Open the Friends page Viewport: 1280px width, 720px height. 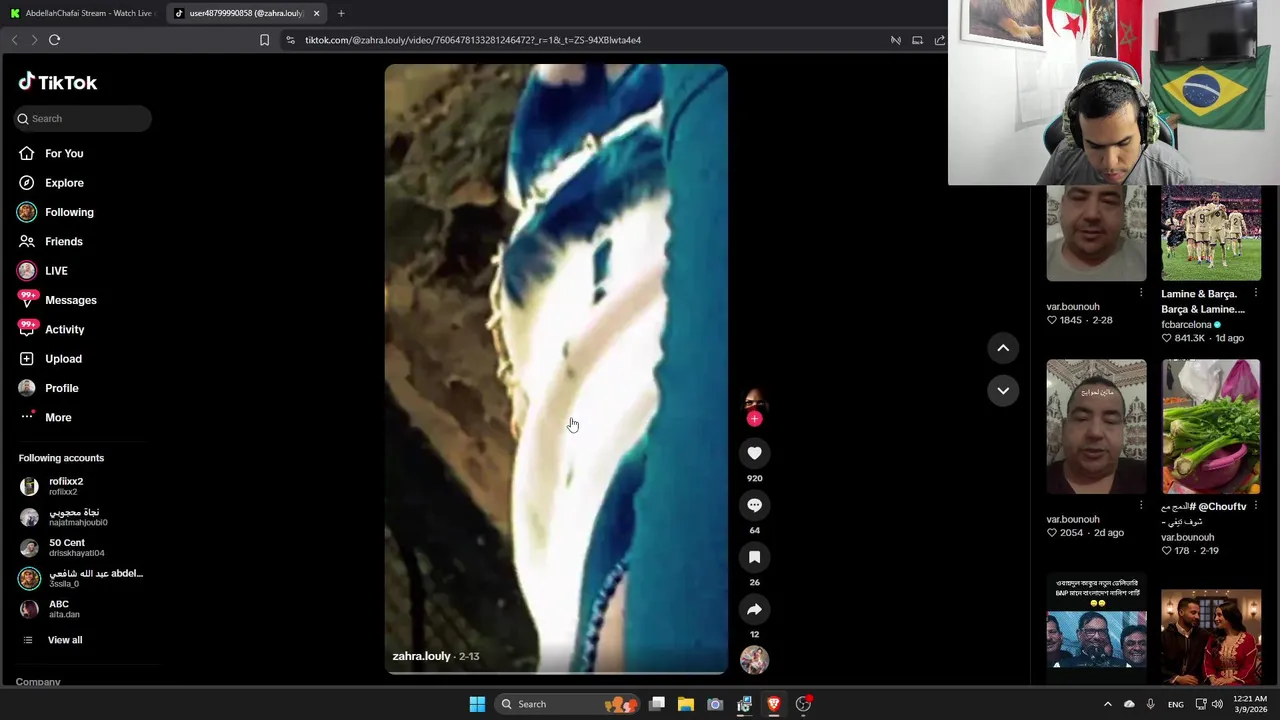coord(64,241)
